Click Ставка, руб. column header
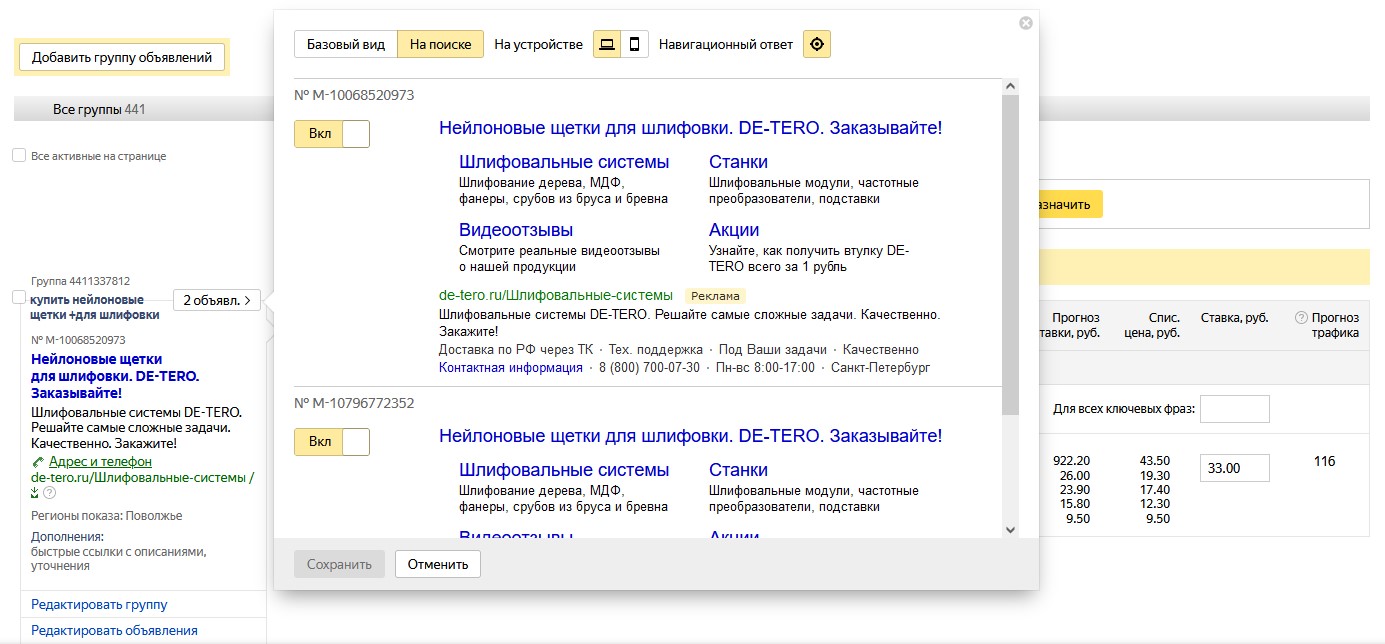 click(1234, 317)
